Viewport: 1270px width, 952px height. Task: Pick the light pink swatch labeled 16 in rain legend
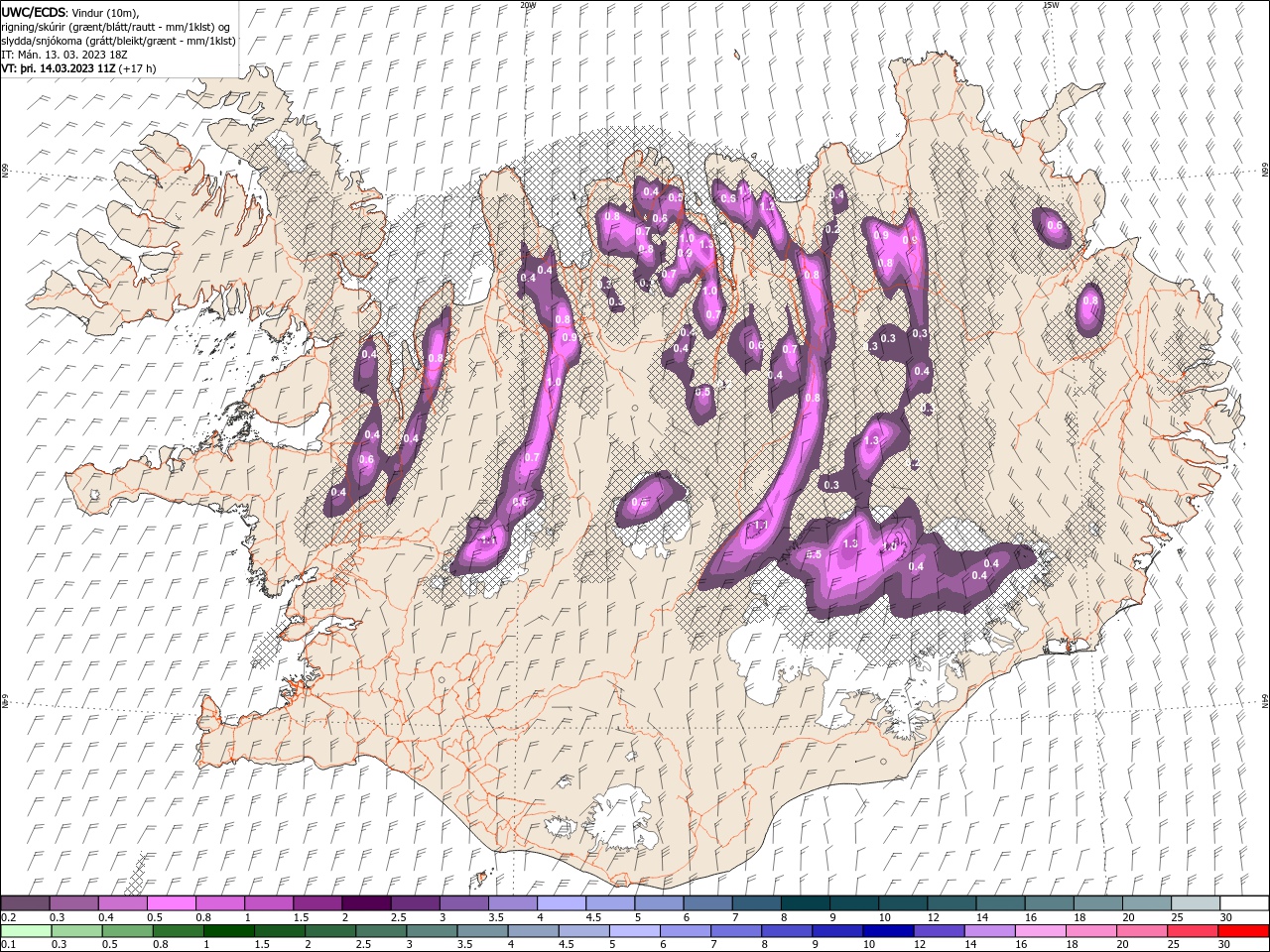pos(1040,931)
